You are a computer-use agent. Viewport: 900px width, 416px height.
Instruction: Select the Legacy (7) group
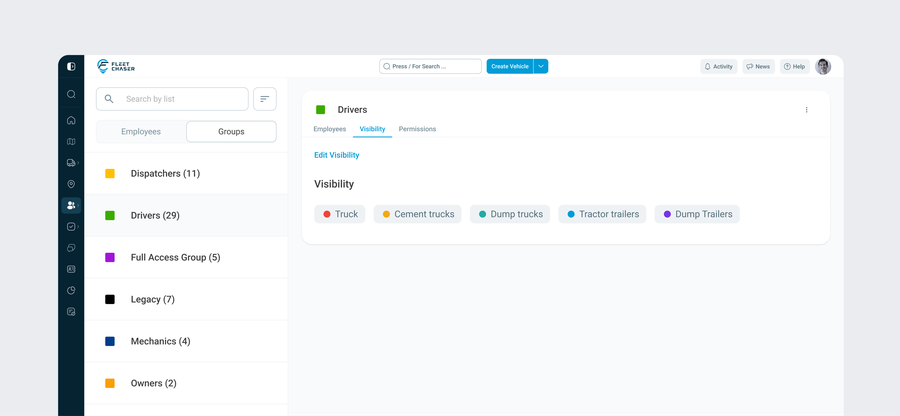tap(186, 299)
